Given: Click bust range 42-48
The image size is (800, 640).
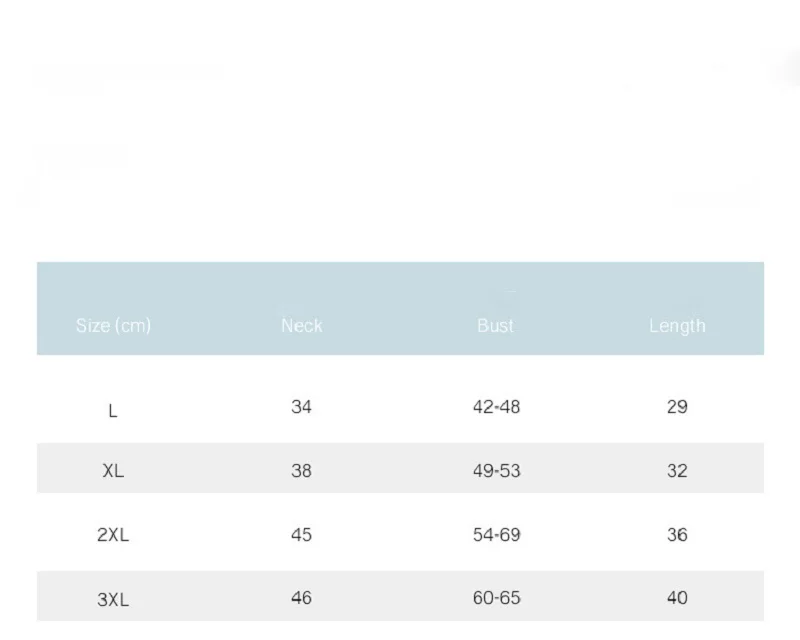Looking at the screenshot, I should point(496,407).
